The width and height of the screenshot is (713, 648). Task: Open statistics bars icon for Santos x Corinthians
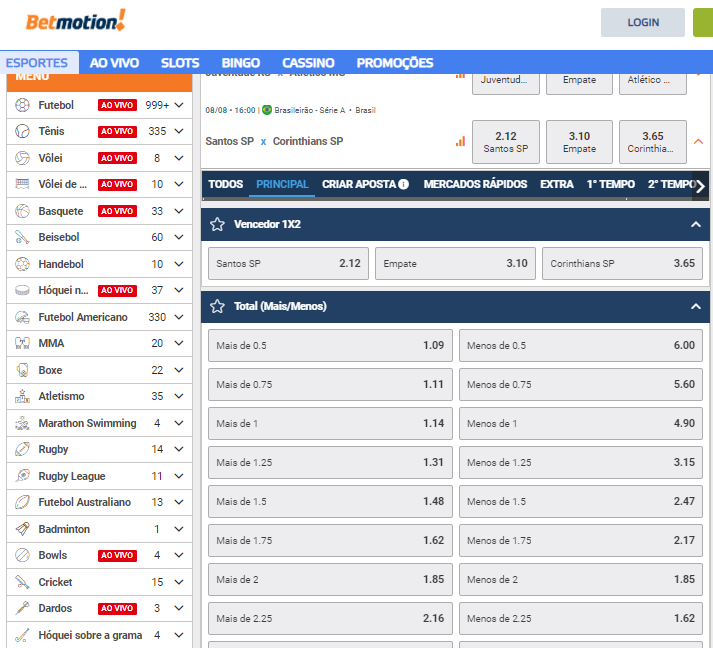pyautogui.click(x=460, y=141)
